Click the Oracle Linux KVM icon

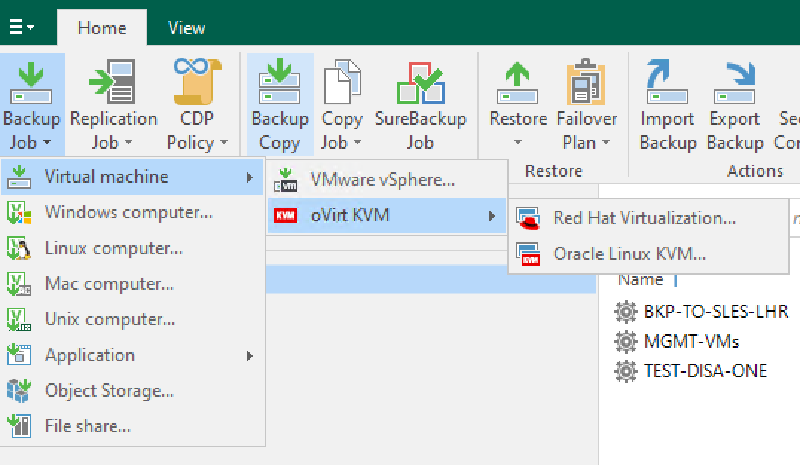click(x=528, y=254)
